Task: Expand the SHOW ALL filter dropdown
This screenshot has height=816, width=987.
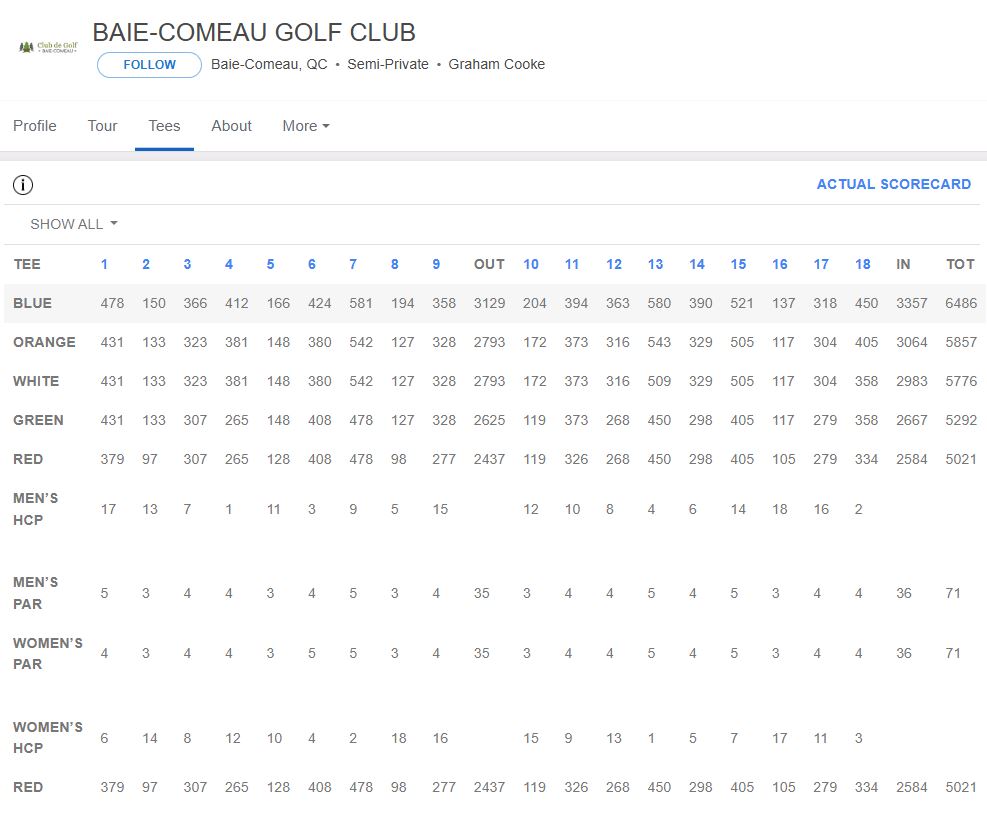Action: 74,224
